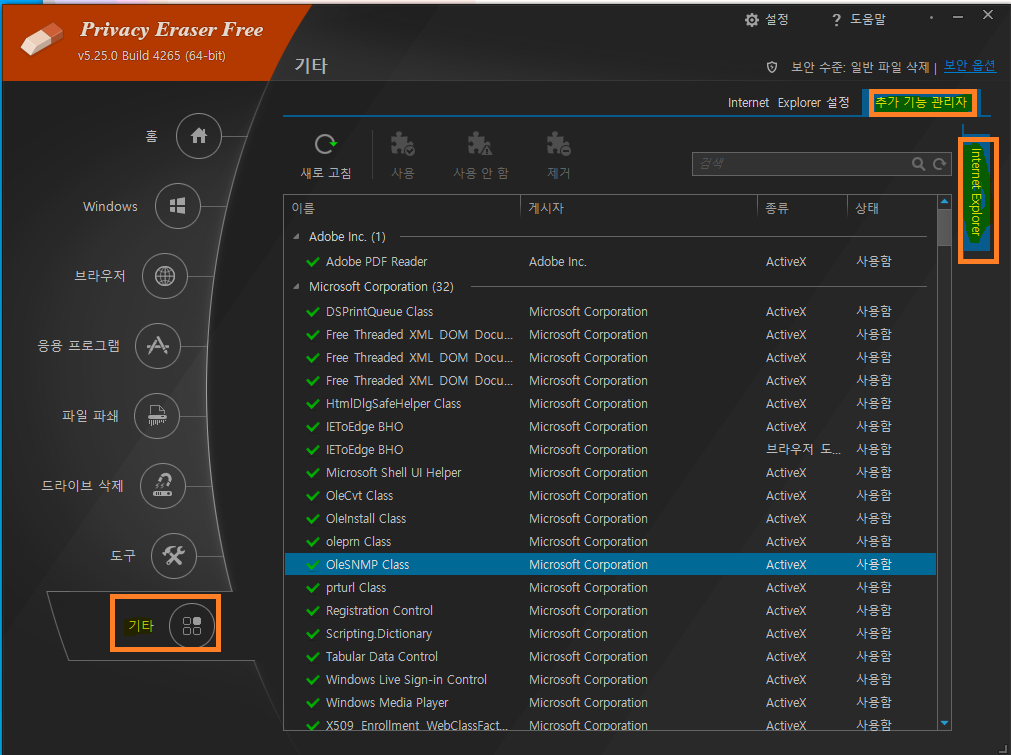
Task: Open the Home (홈) section
Action: [199, 135]
